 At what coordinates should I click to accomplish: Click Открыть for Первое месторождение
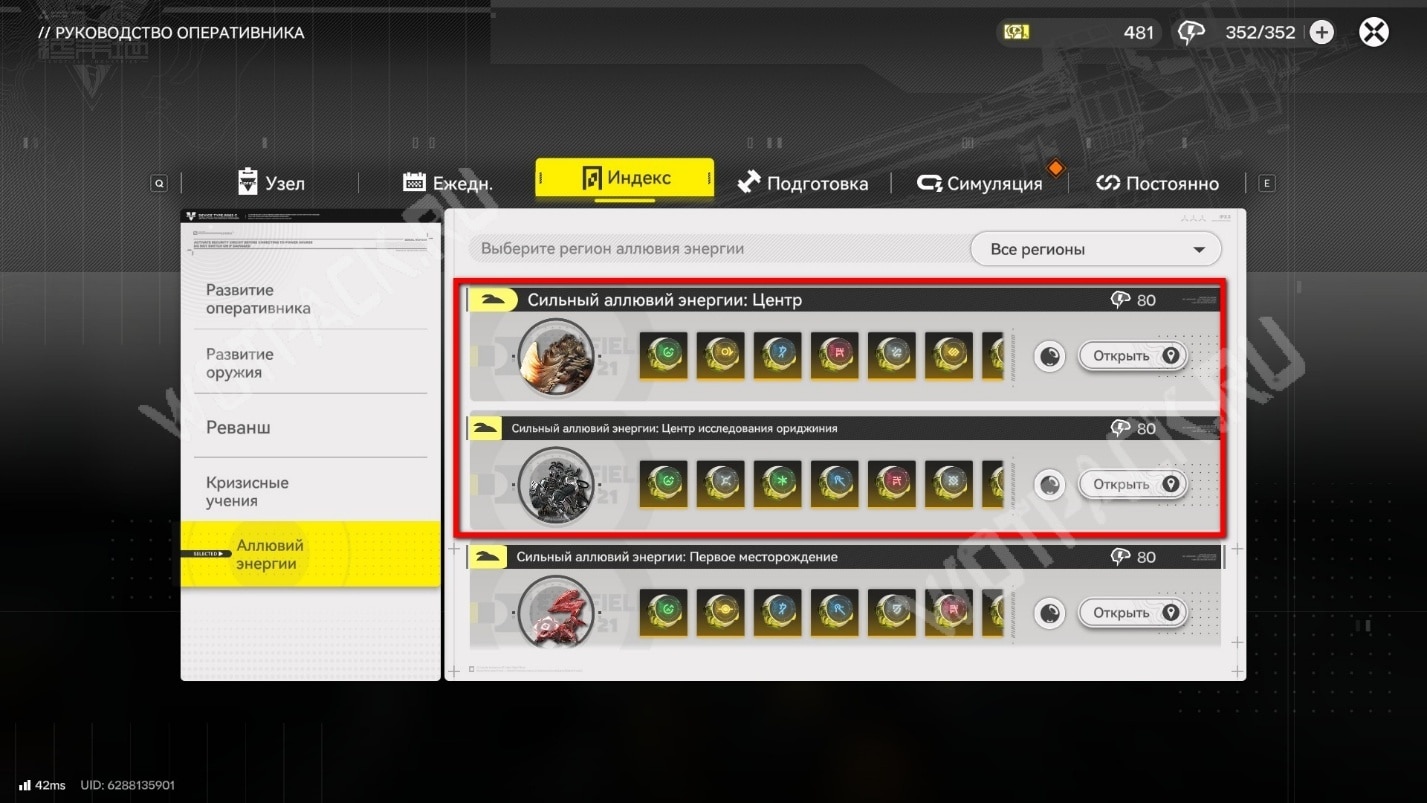click(1133, 613)
